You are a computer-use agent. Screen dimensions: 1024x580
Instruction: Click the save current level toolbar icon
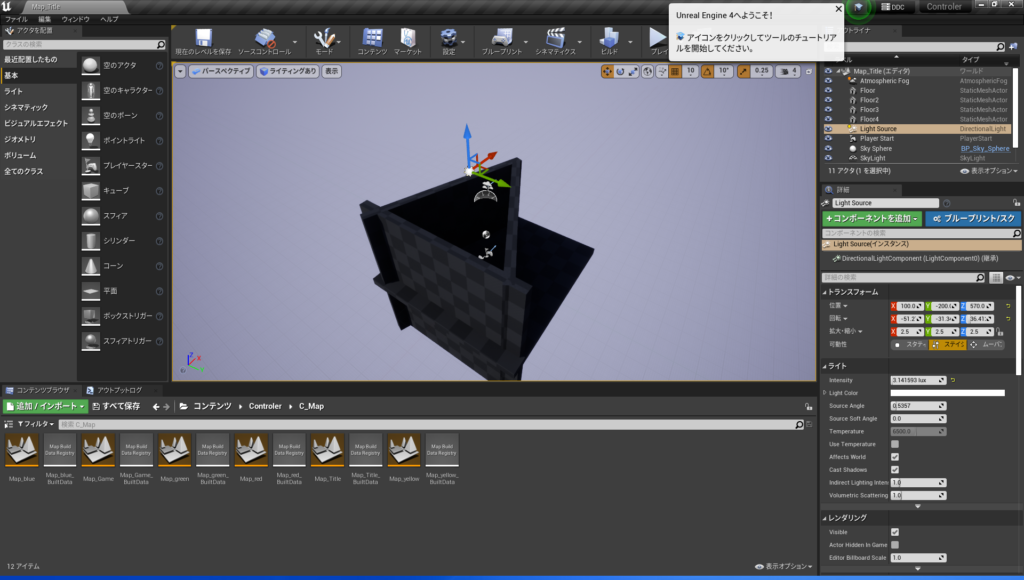tap(203, 40)
